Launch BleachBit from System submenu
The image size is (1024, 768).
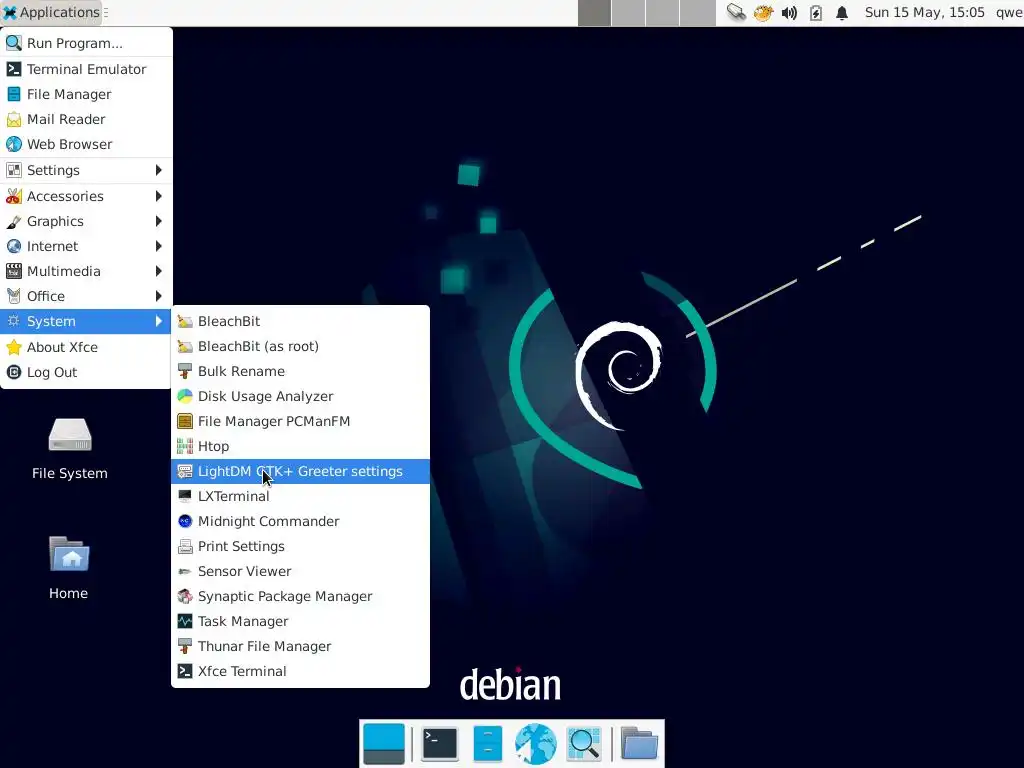pos(300,321)
